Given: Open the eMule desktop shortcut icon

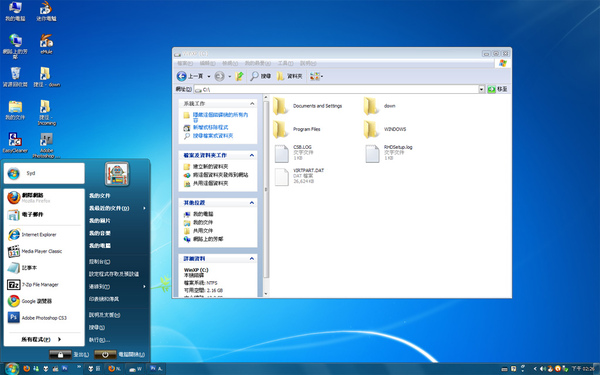Looking at the screenshot, I should click(x=46, y=44).
